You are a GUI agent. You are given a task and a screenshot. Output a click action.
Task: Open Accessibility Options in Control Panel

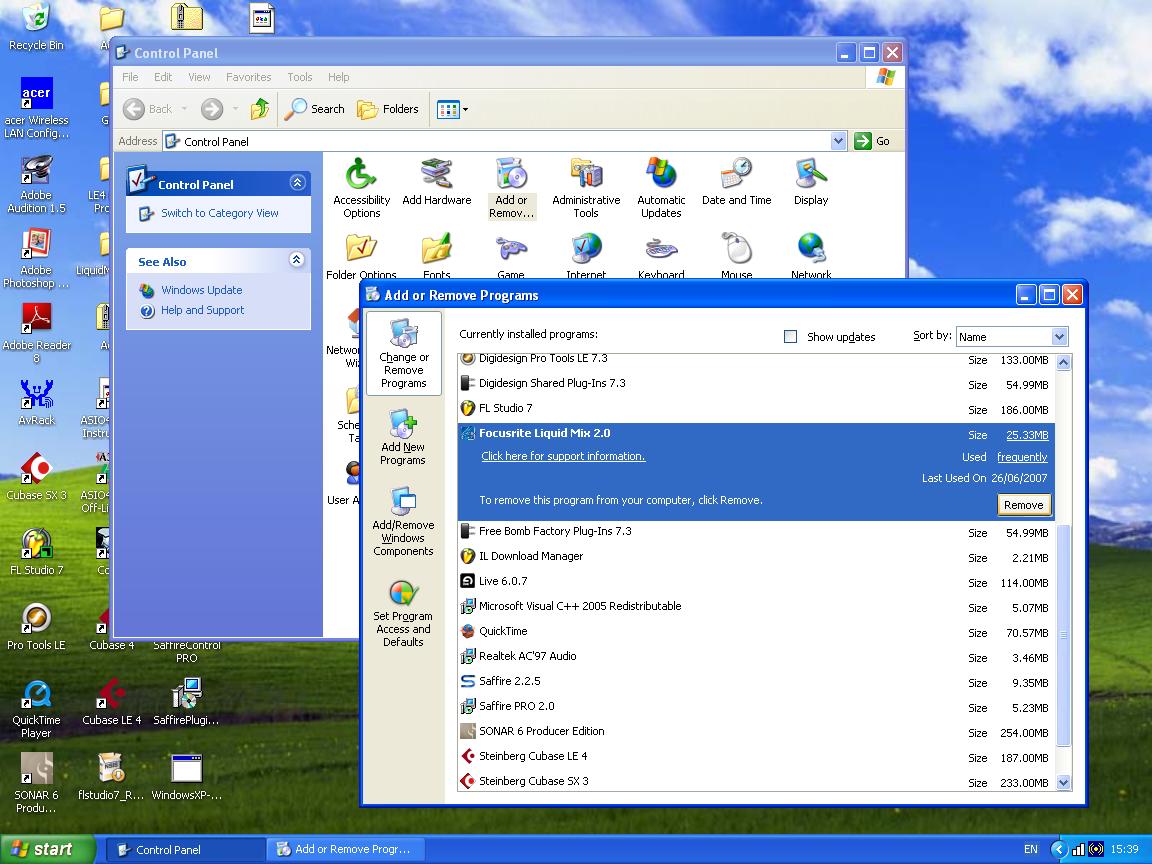[361, 188]
